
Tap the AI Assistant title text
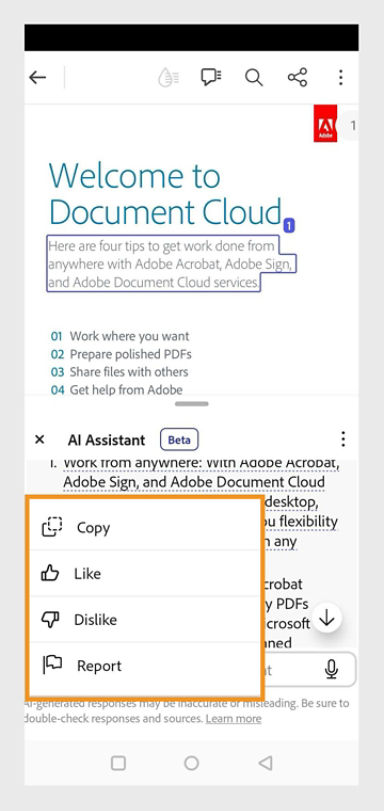coord(107,440)
